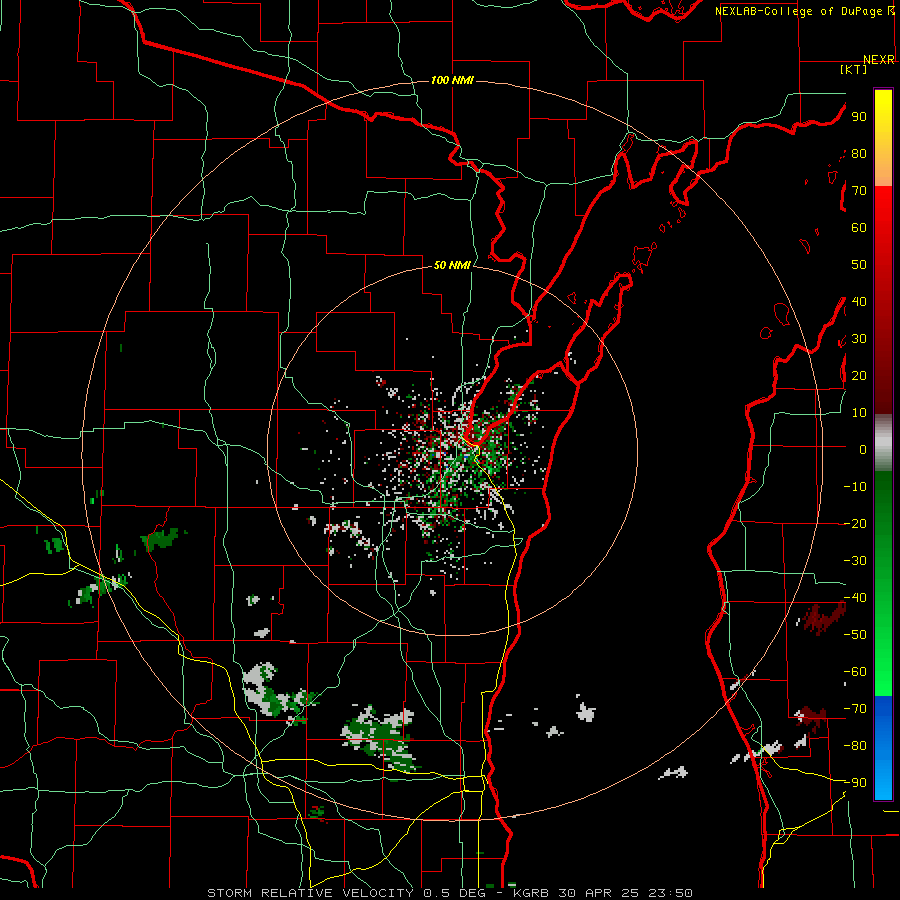900x900 pixels.
Task: Click the 23:50 timestamp
Action: (x=670, y=893)
